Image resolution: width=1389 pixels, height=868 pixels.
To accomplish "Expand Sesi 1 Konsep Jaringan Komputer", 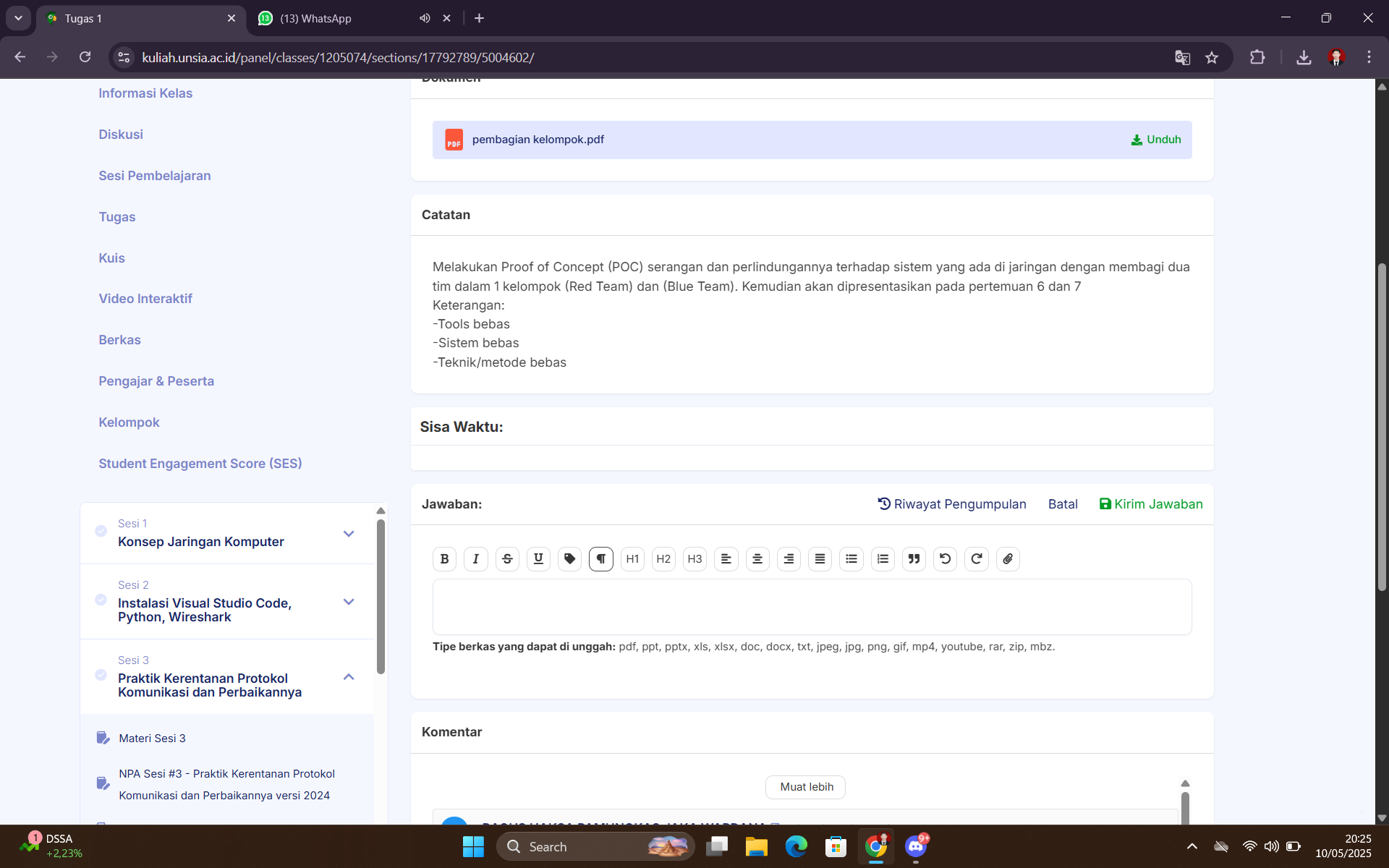I will tap(349, 534).
